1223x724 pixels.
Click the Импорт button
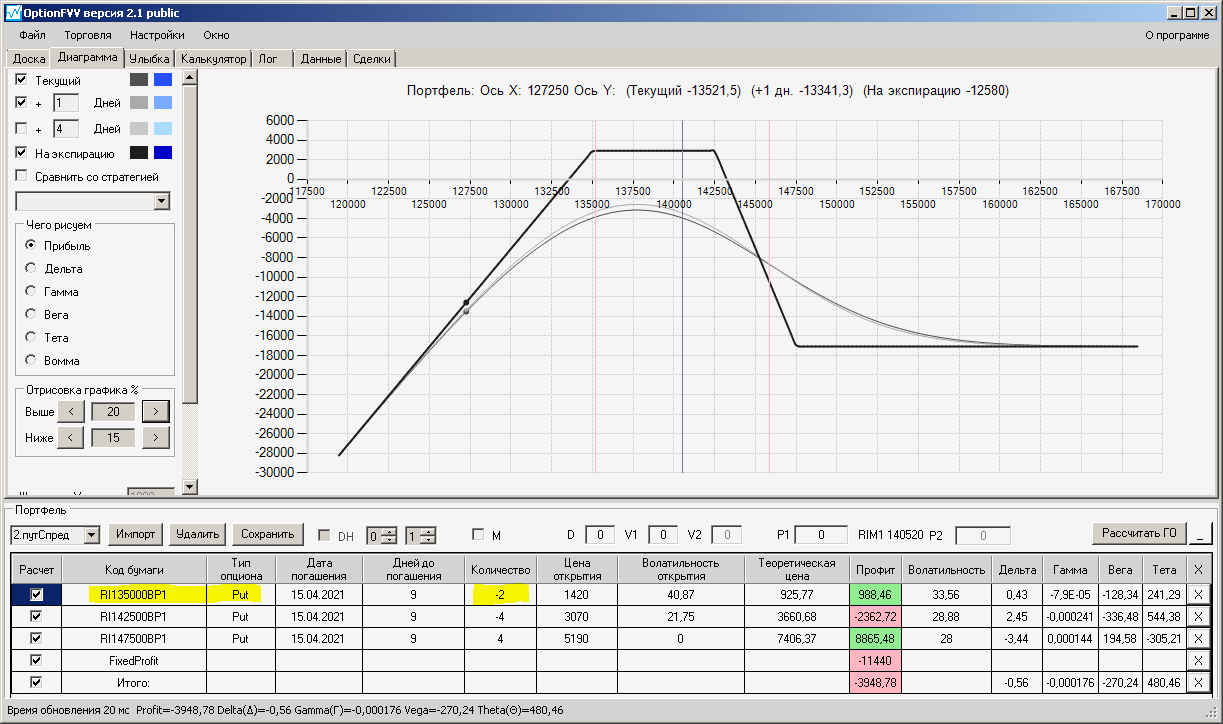coord(135,534)
